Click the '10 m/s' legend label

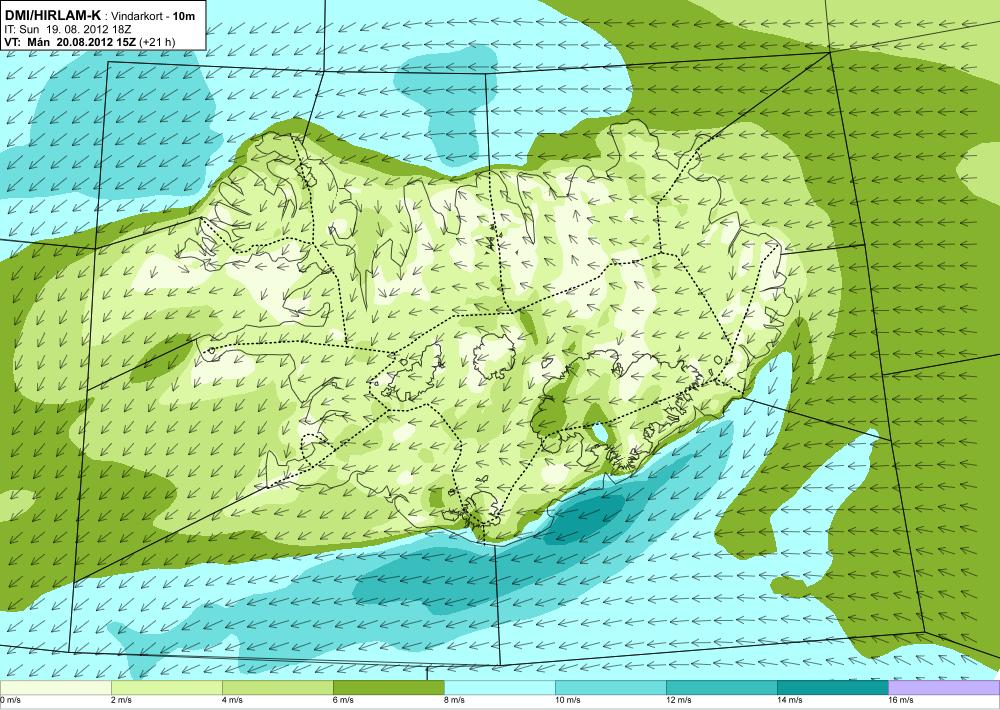567,700
